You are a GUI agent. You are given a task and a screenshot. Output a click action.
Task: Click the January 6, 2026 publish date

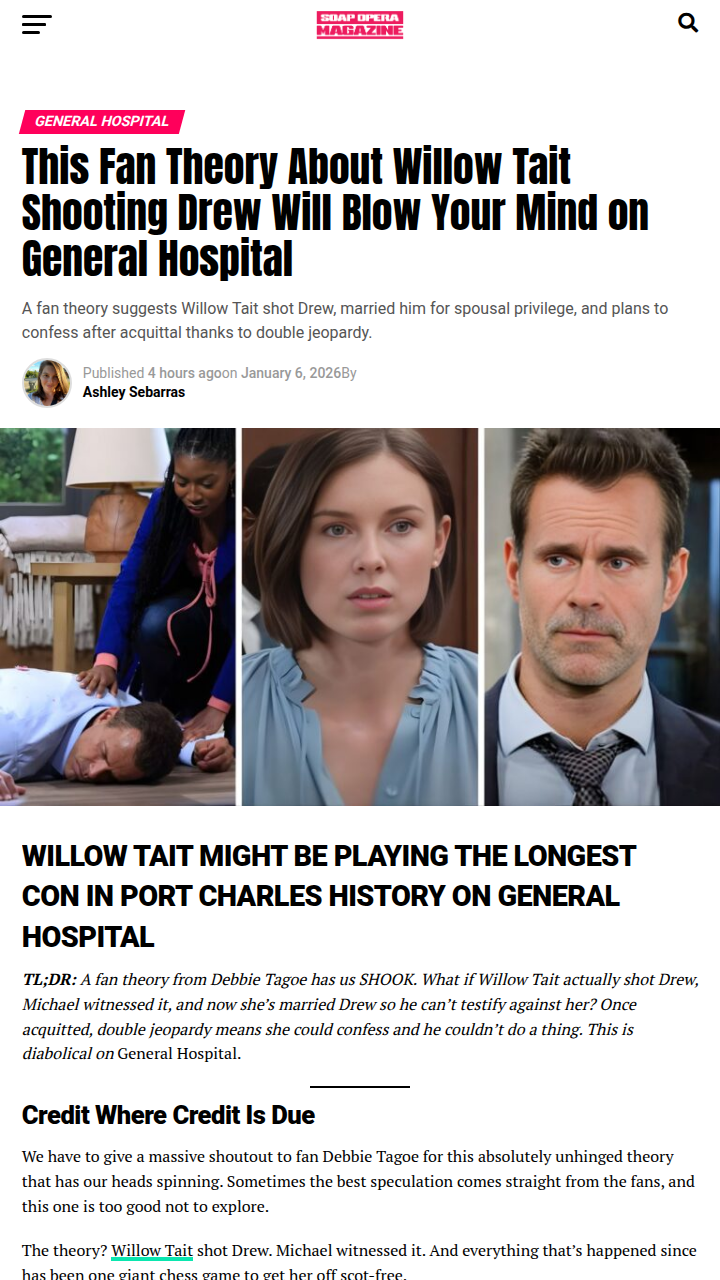[289, 373]
